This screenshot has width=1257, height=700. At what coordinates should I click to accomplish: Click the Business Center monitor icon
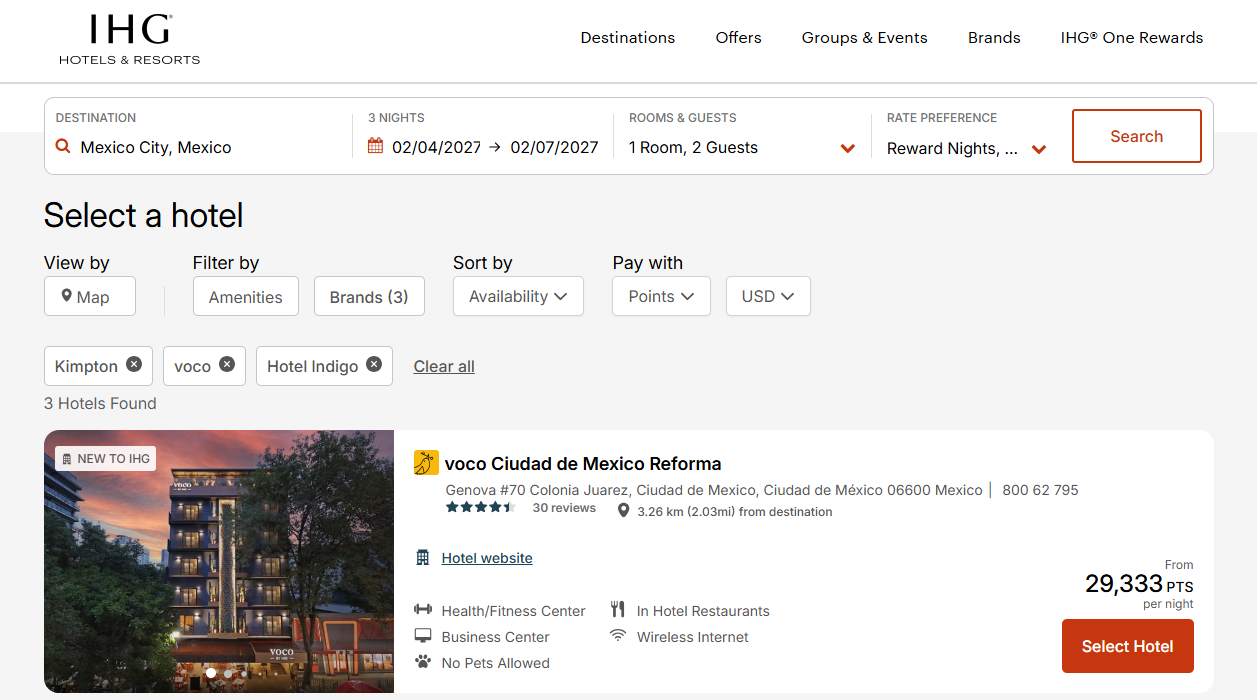(x=422, y=636)
